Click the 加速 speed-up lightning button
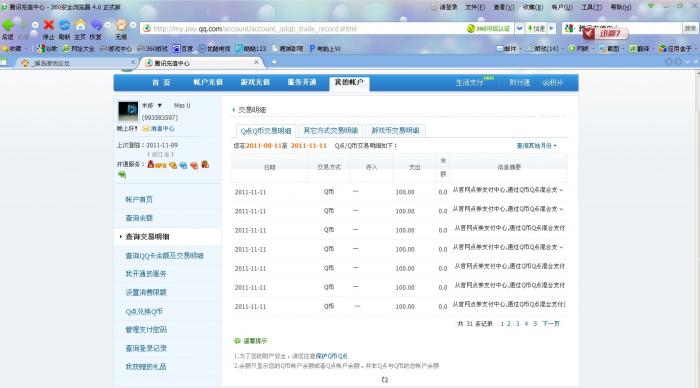700x388 pixels. tap(536, 29)
